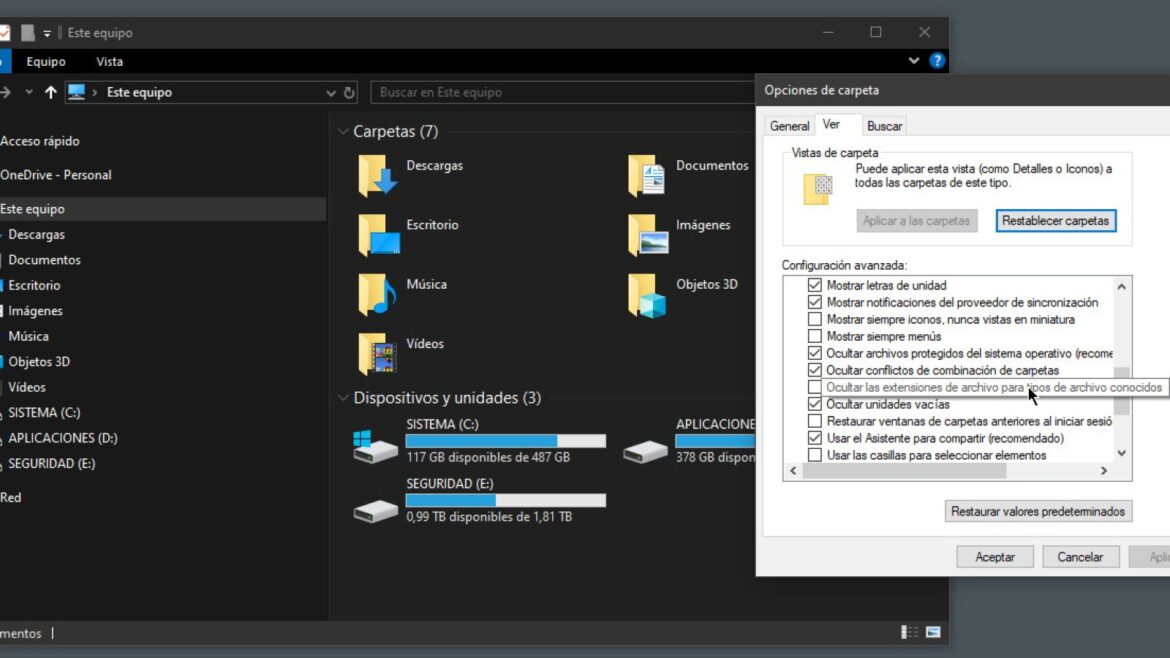This screenshot has width=1170, height=658.
Task: Select the SEGURIDAD (E:) drive icon
Action: pyautogui.click(x=375, y=510)
